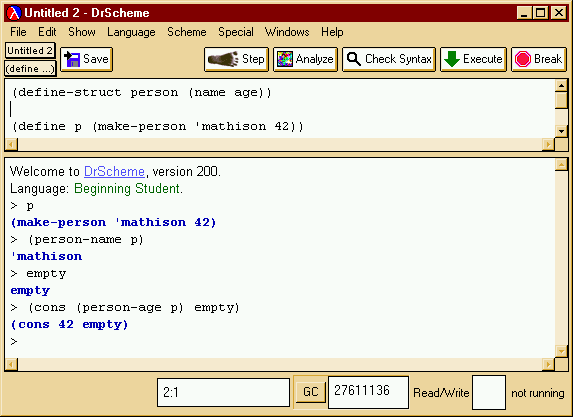Click the red Break stop icon
This screenshot has width=573, height=417.
[523, 59]
